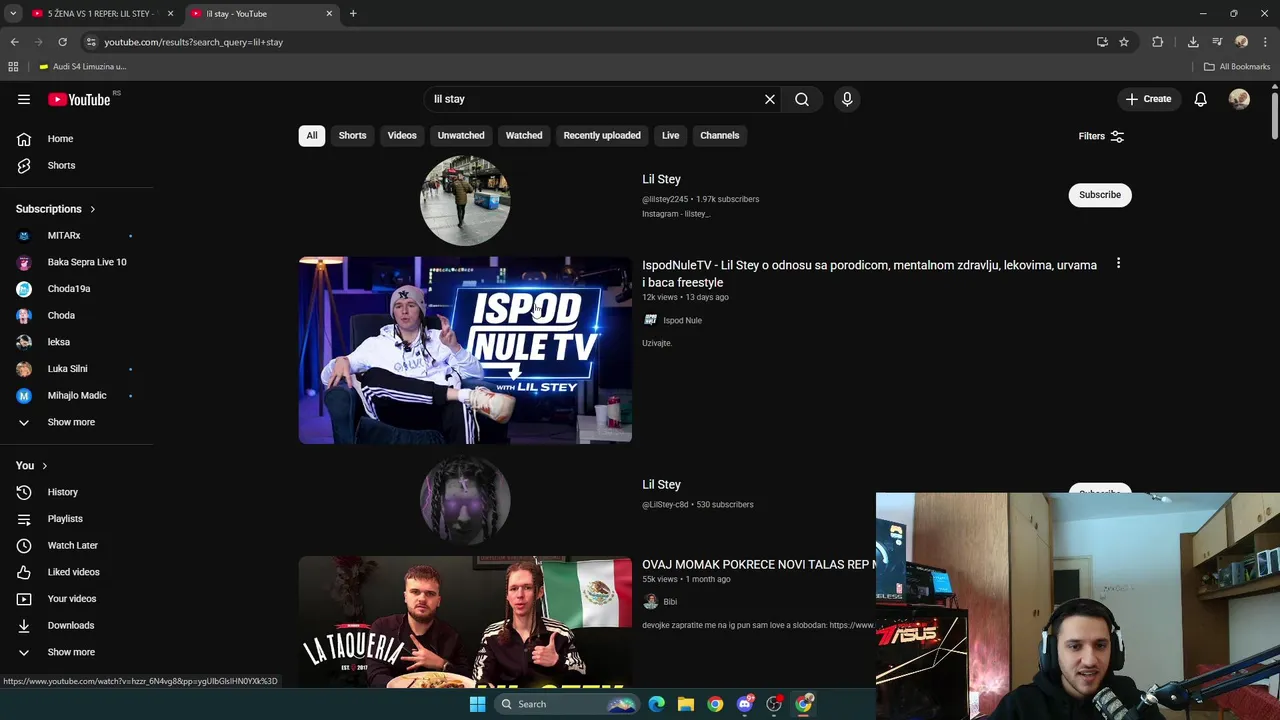Expand the You section arrow
The image size is (1280, 720).
45,466
